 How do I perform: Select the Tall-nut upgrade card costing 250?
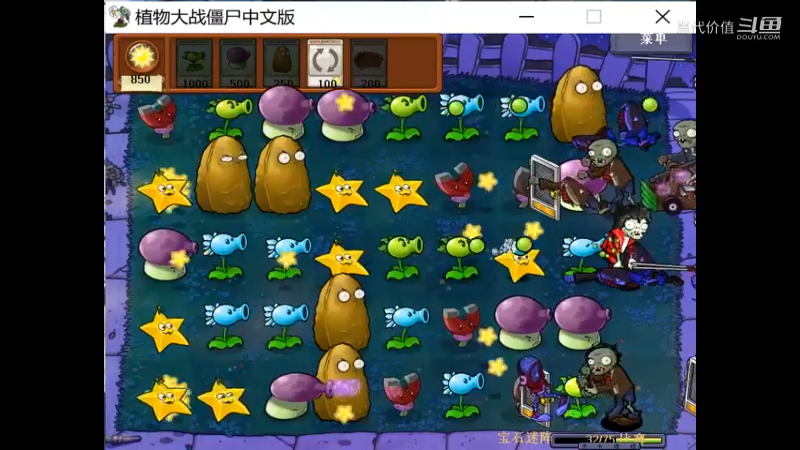coord(282,63)
